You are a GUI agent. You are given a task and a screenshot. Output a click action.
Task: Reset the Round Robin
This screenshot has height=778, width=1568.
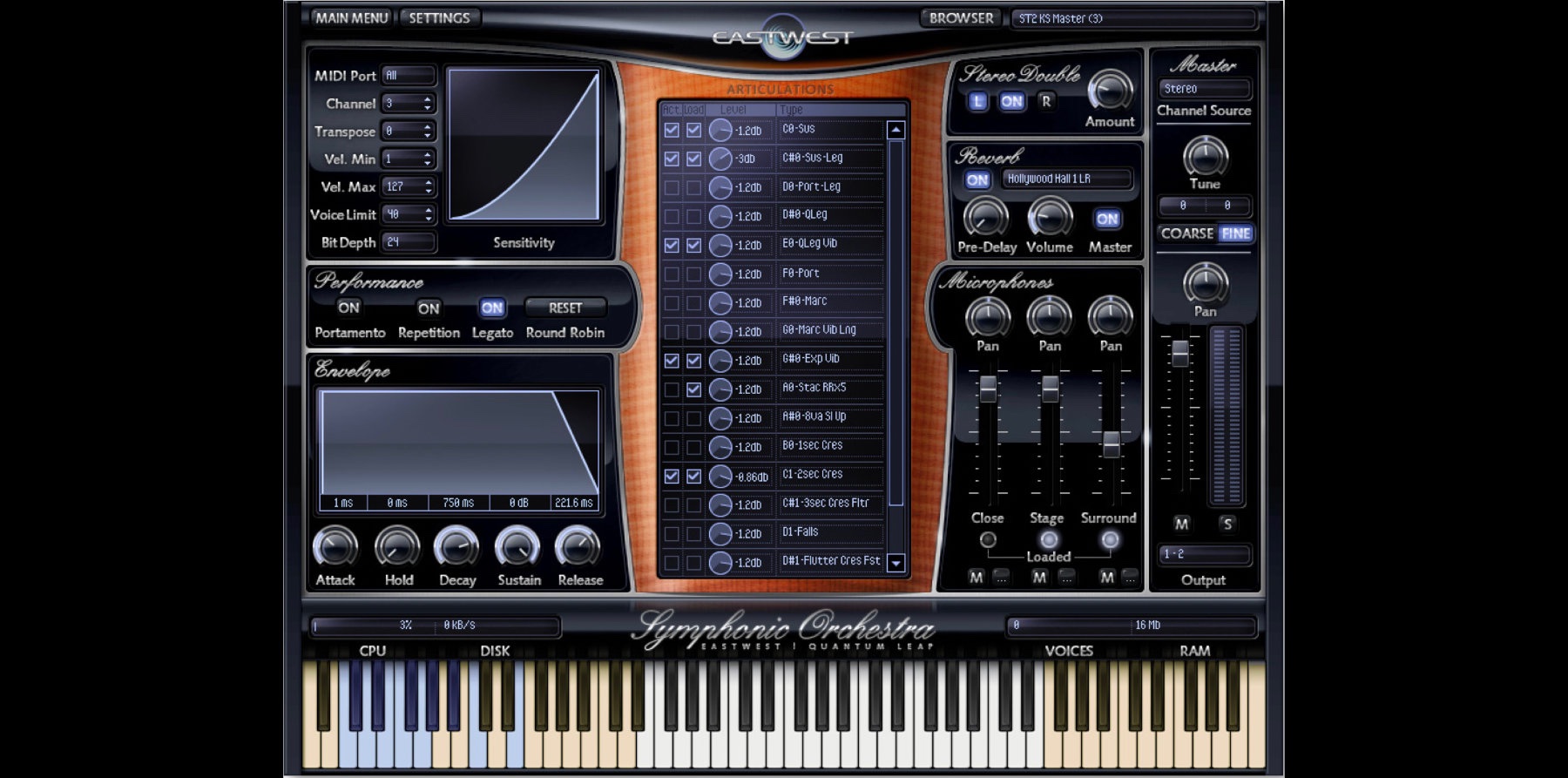pos(565,308)
